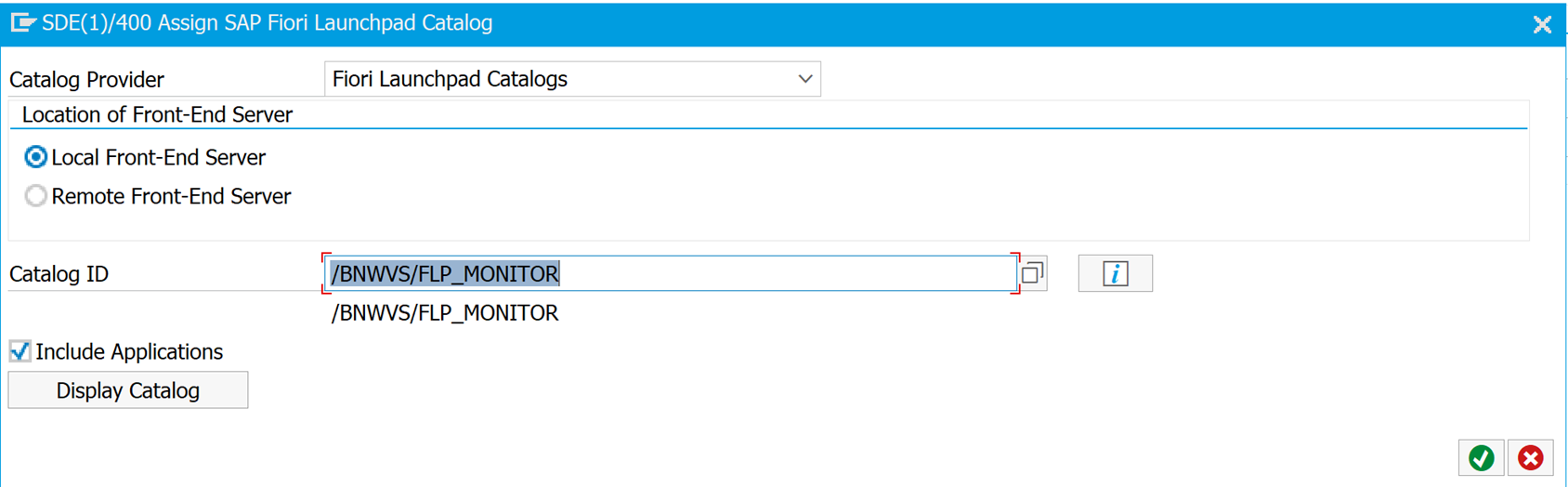The height and width of the screenshot is (487, 1568).
Task: Toggle the Include Applications checkbox
Action: [20, 351]
